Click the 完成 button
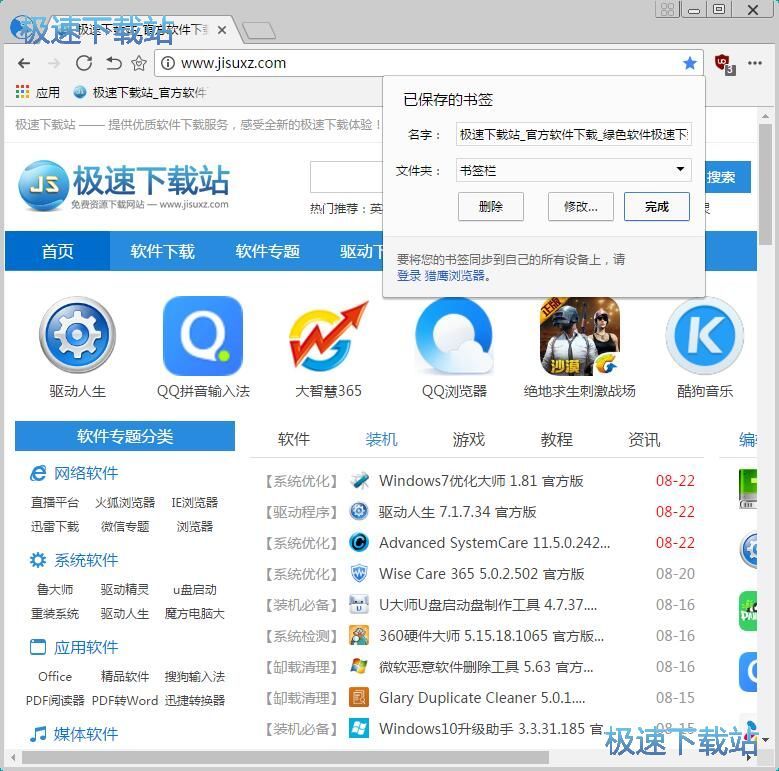779x771 pixels. (x=656, y=206)
